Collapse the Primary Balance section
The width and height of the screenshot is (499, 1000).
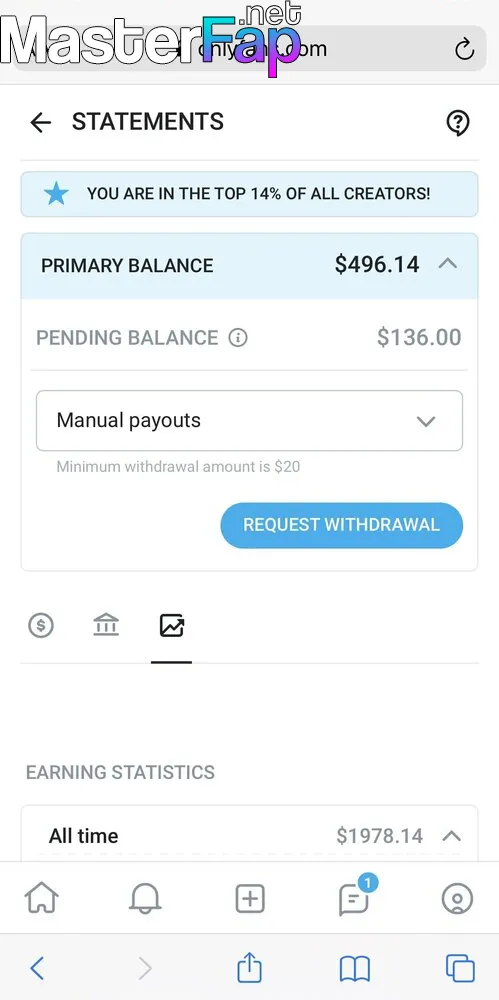pyautogui.click(x=448, y=264)
